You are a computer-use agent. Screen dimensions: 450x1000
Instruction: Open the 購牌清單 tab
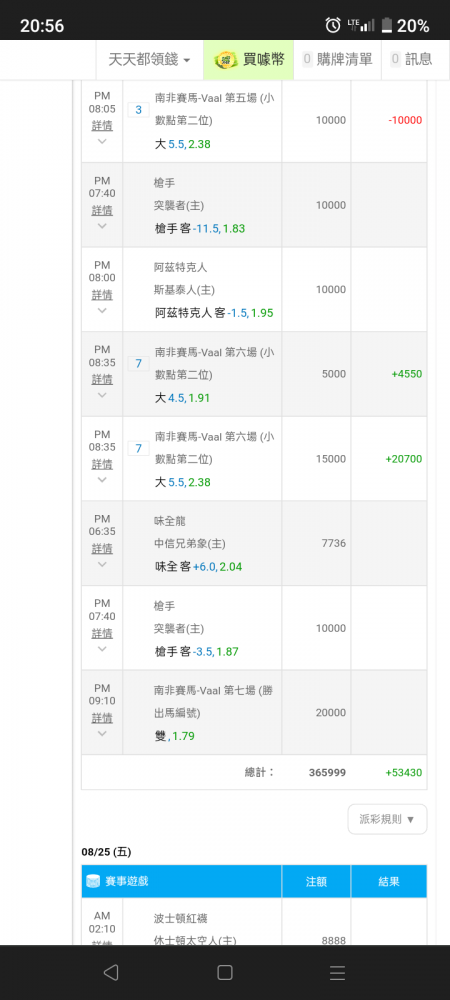(337, 60)
